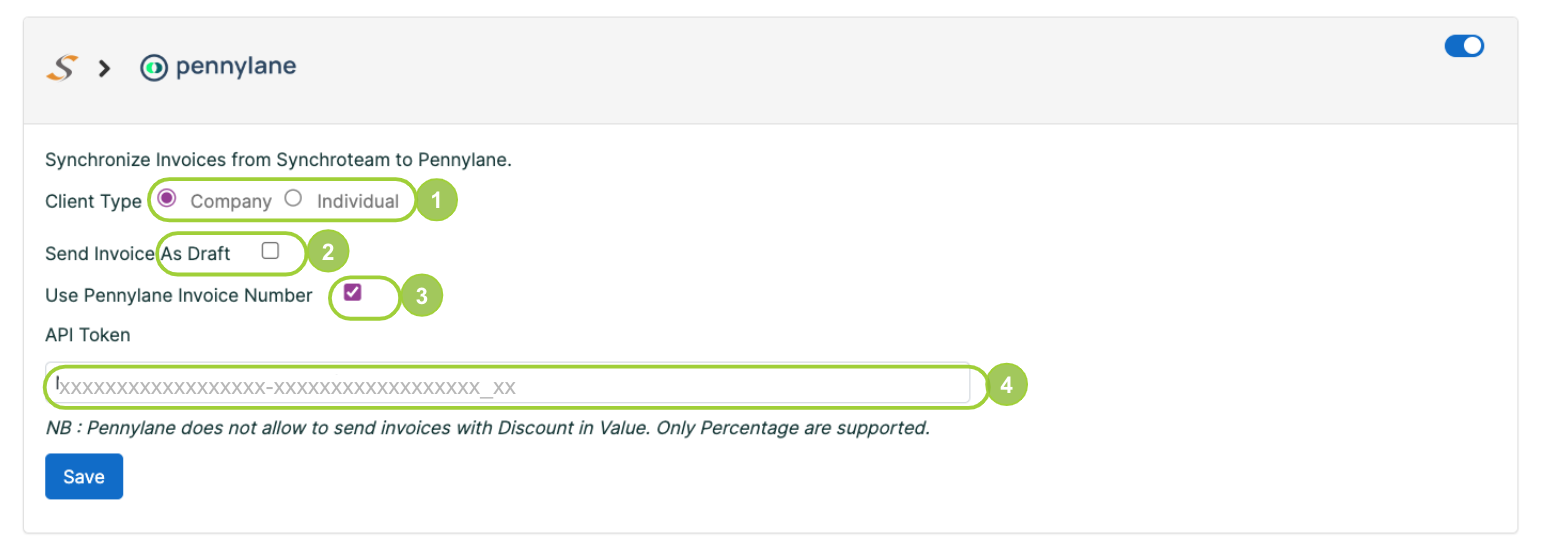
Task: Select the Company client type
Action: pos(167,198)
